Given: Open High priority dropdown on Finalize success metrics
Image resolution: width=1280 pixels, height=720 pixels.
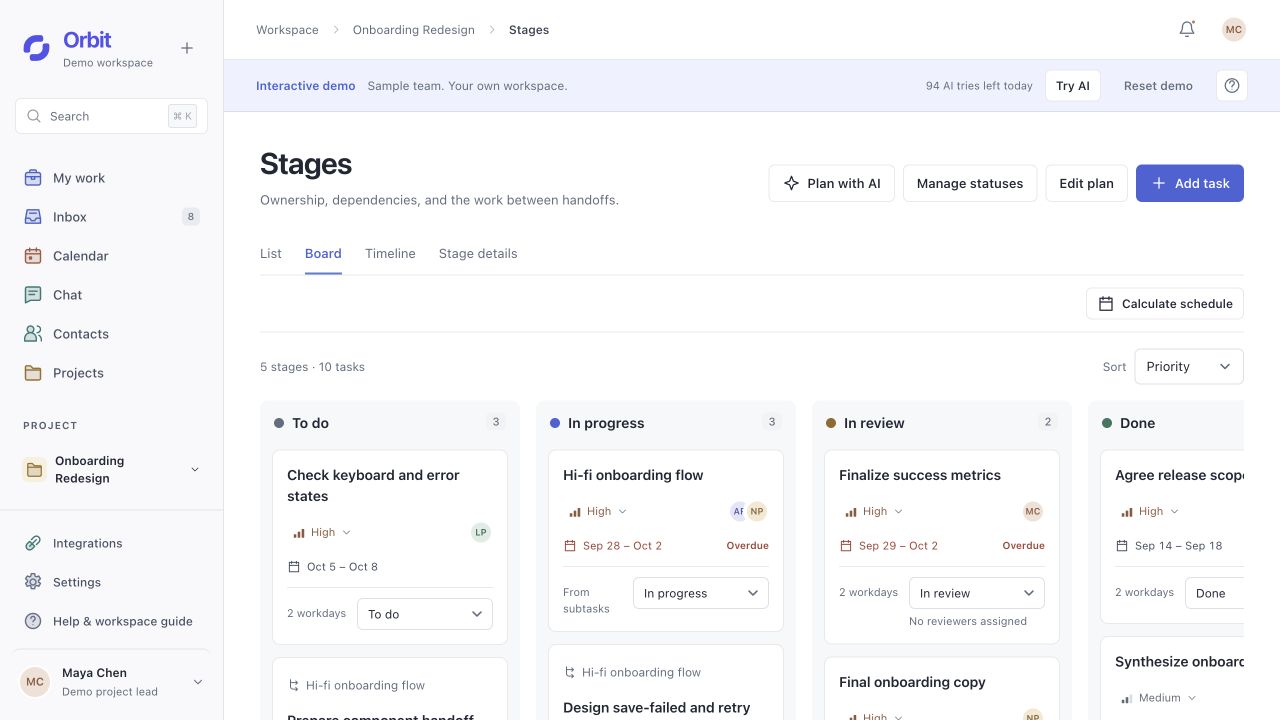Looking at the screenshot, I should [x=874, y=512].
